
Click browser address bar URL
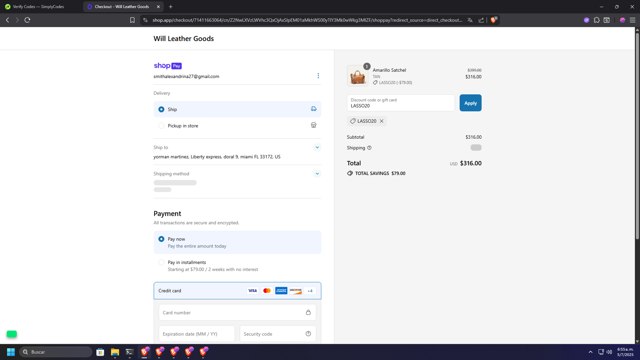[x=307, y=20]
